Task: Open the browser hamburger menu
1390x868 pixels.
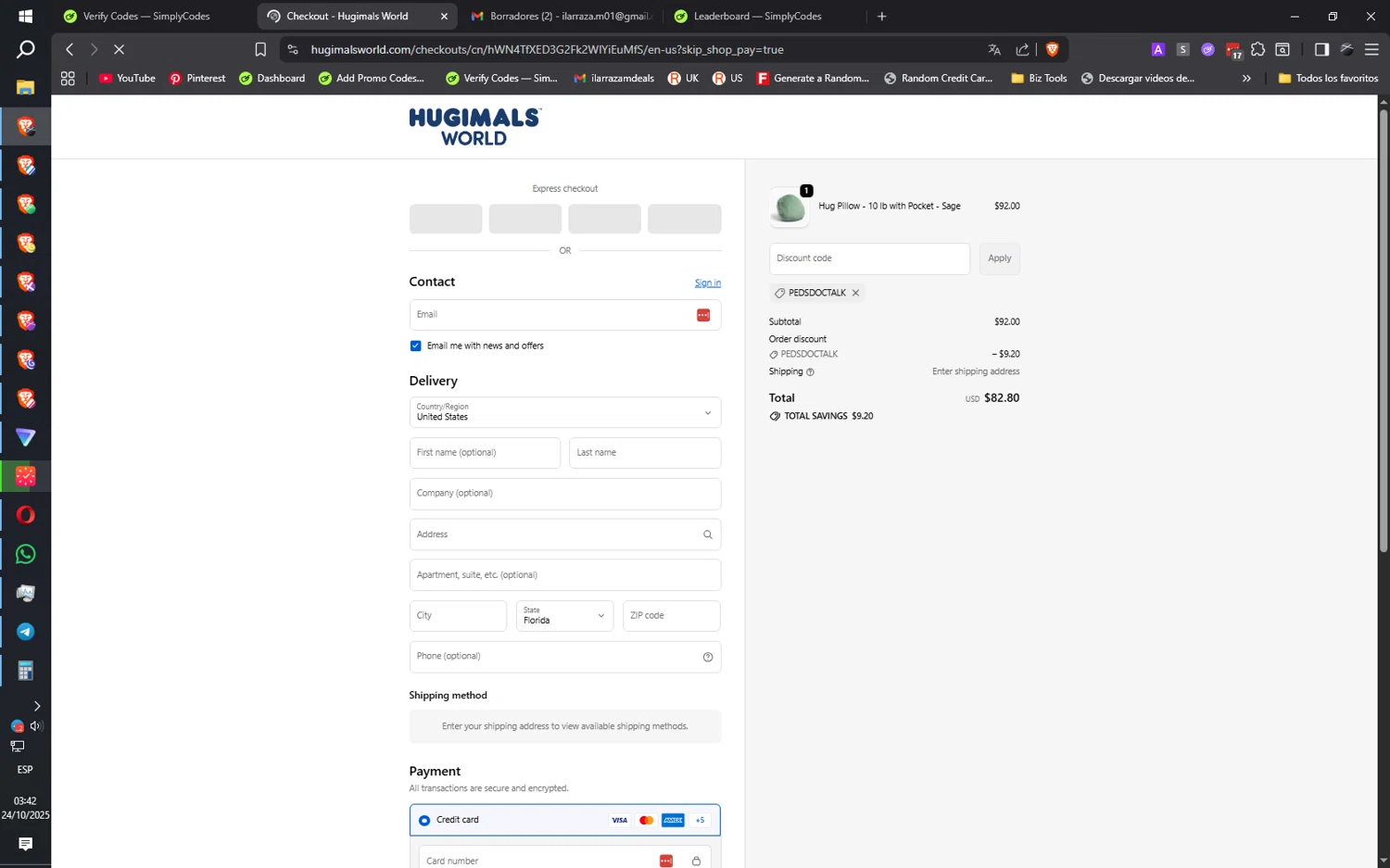Action: click(x=1371, y=49)
